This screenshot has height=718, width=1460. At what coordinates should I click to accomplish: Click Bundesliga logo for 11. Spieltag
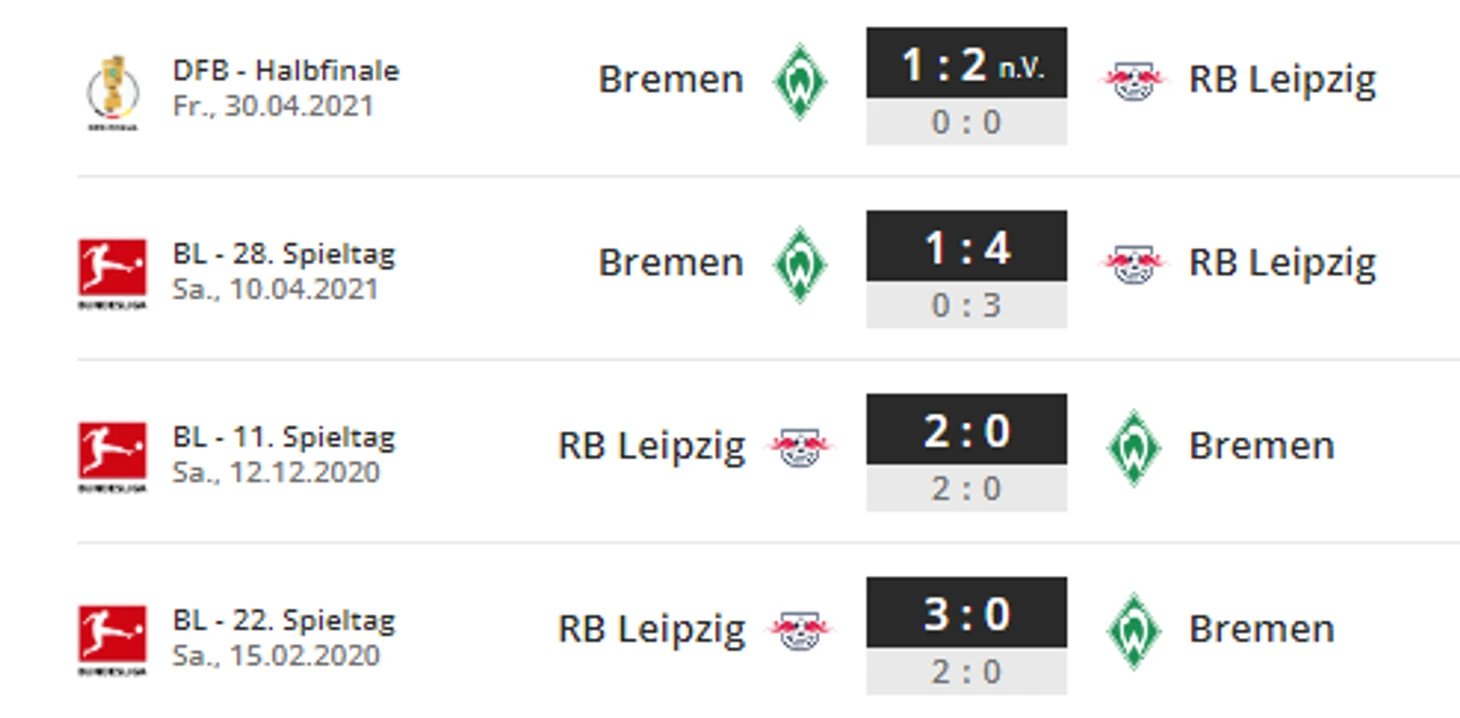pyautogui.click(x=112, y=453)
